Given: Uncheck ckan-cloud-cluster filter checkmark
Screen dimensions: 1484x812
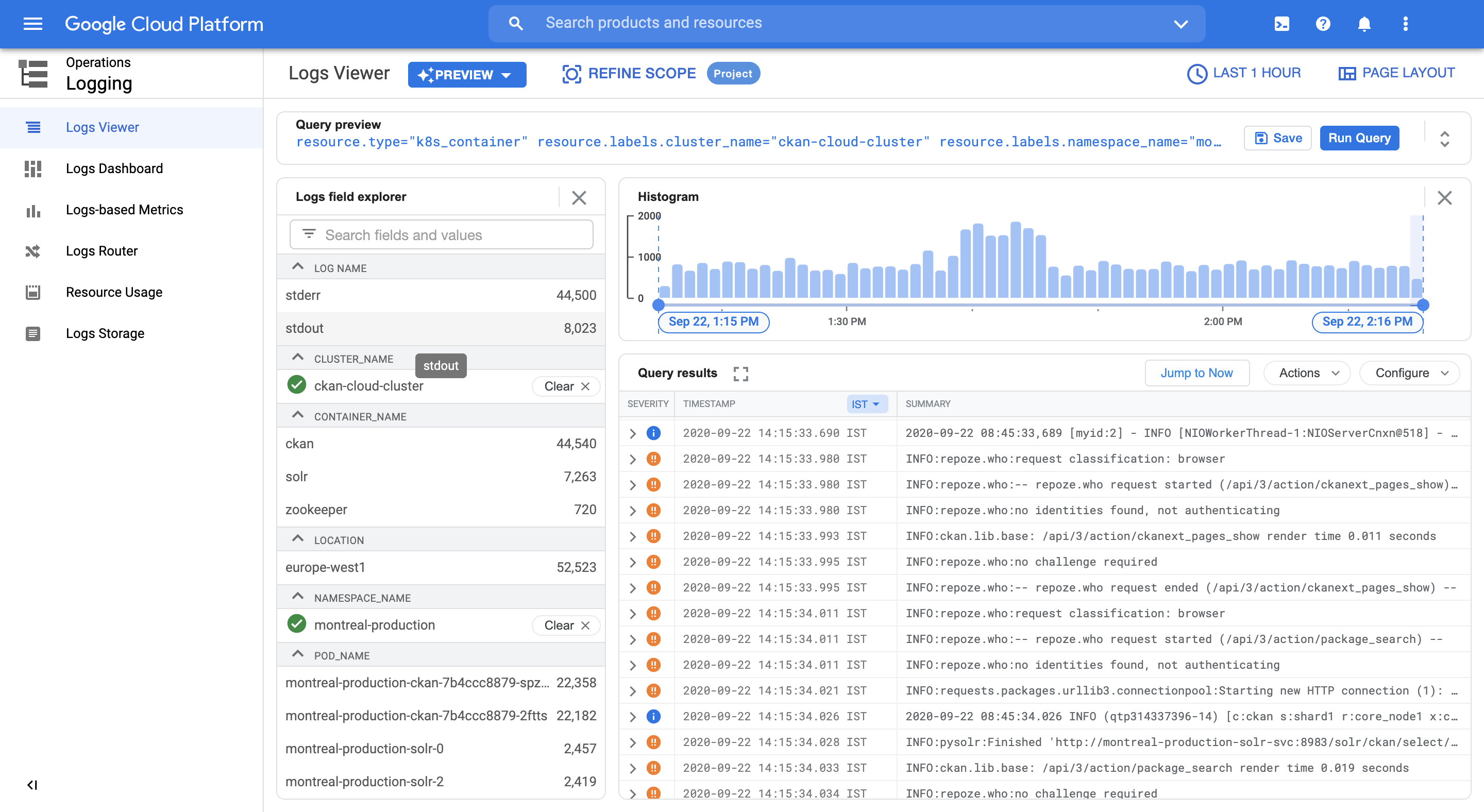Looking at the screenshot, I should [297, 385].
